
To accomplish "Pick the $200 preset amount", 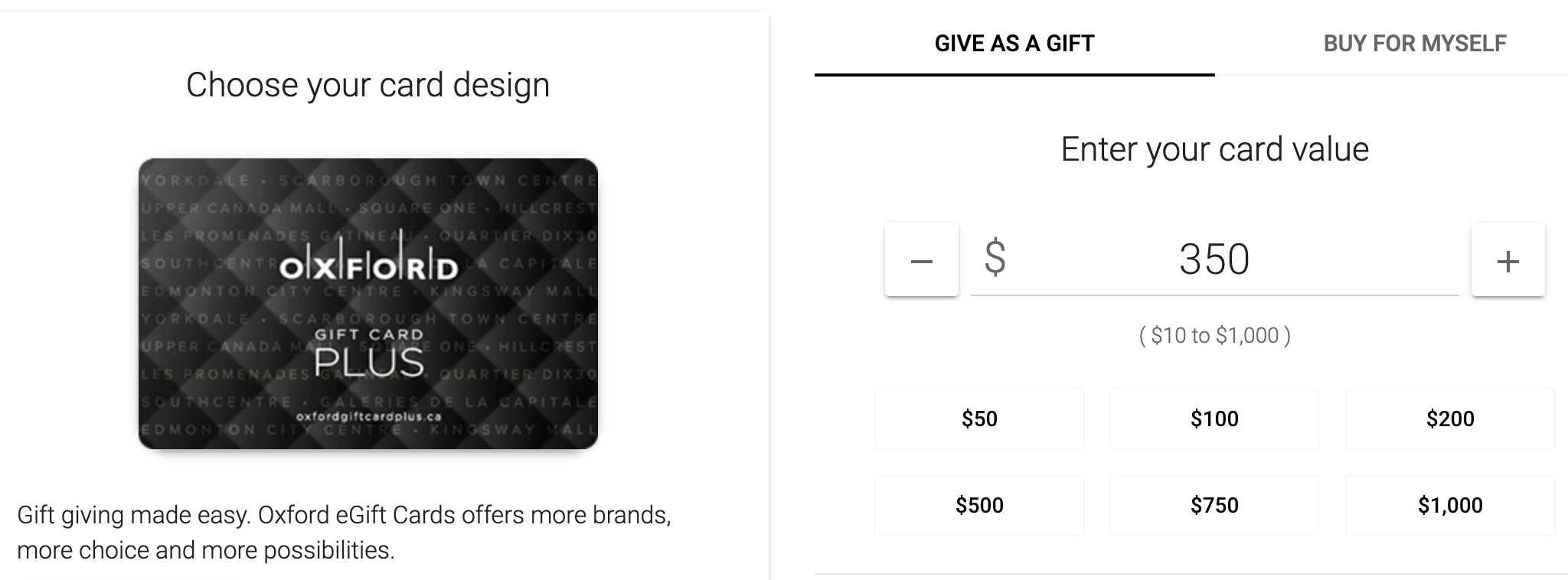I will coord(1449,419).
